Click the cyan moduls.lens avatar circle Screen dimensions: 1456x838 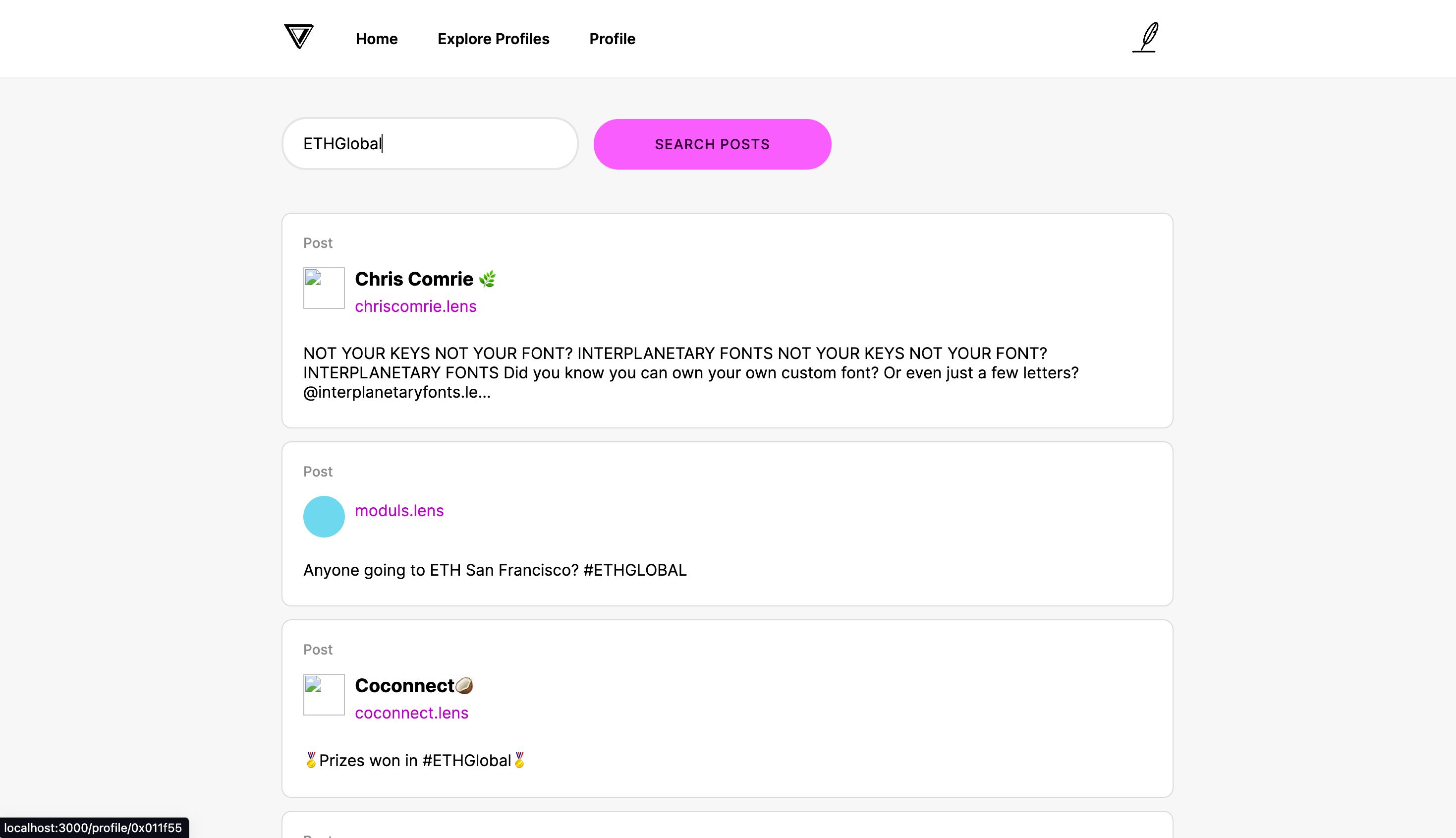pos(324,516)
